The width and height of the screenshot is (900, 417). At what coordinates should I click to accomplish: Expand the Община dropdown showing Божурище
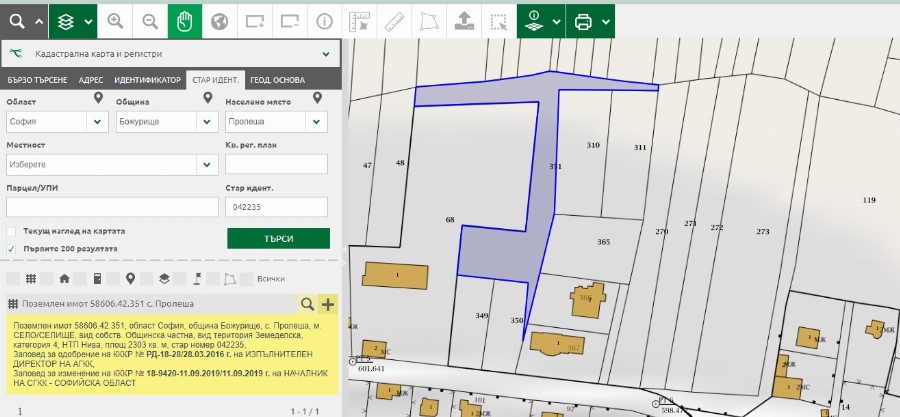coord(165,122)
